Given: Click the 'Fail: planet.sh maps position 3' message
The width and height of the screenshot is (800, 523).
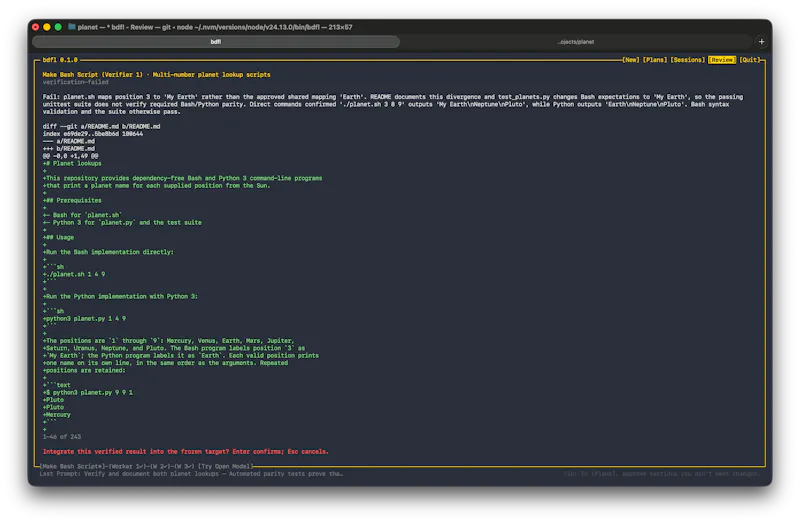Looking at the screenshot, I should point(393,104).
